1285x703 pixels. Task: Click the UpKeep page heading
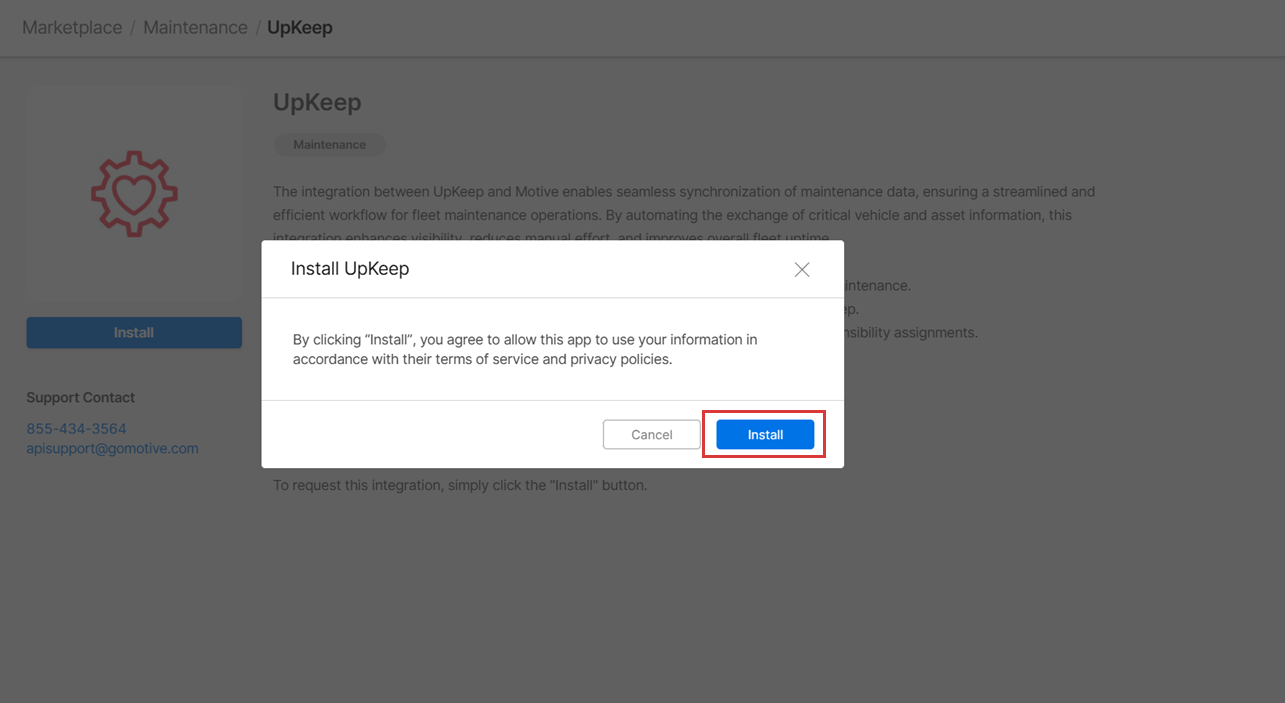pyautogui.click(x=317, y=102)
